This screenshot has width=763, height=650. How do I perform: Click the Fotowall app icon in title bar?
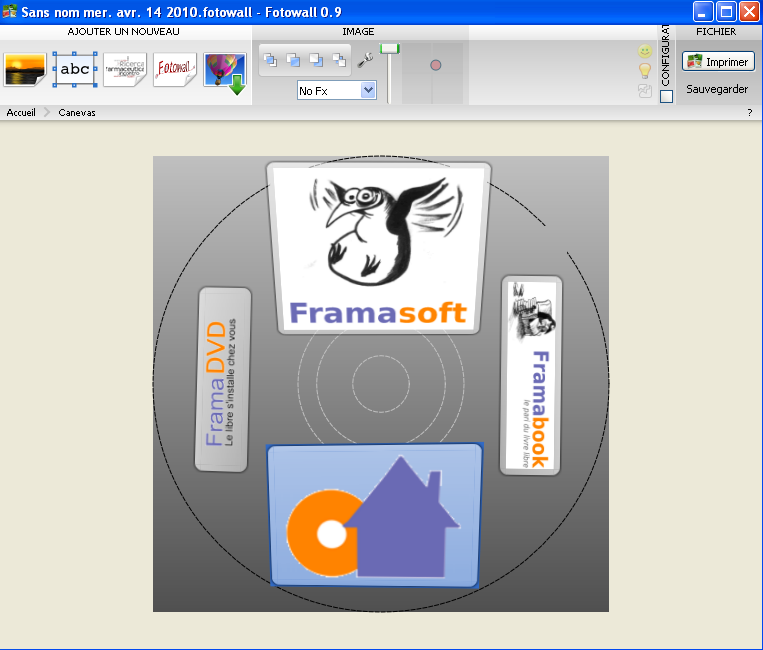coord(9,11)
